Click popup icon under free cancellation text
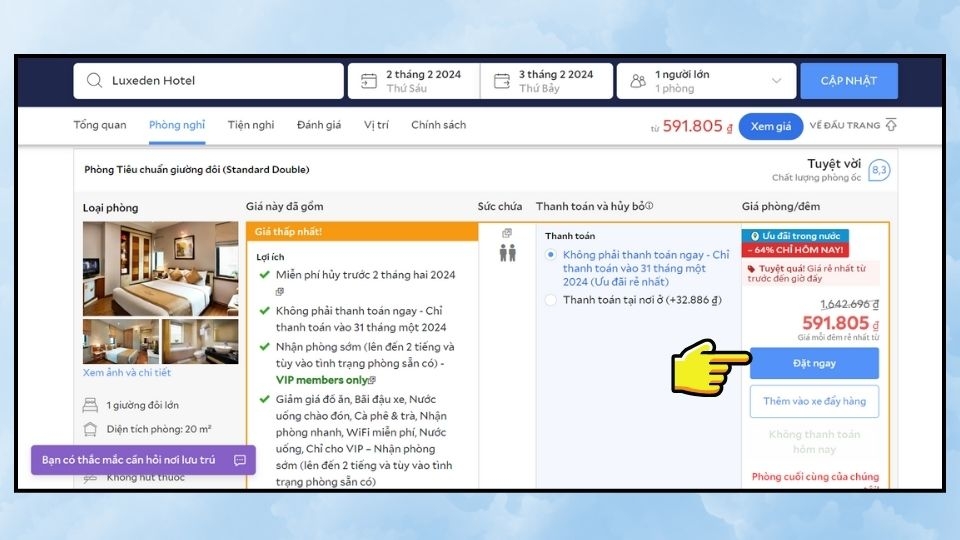 tap(280, 291)
